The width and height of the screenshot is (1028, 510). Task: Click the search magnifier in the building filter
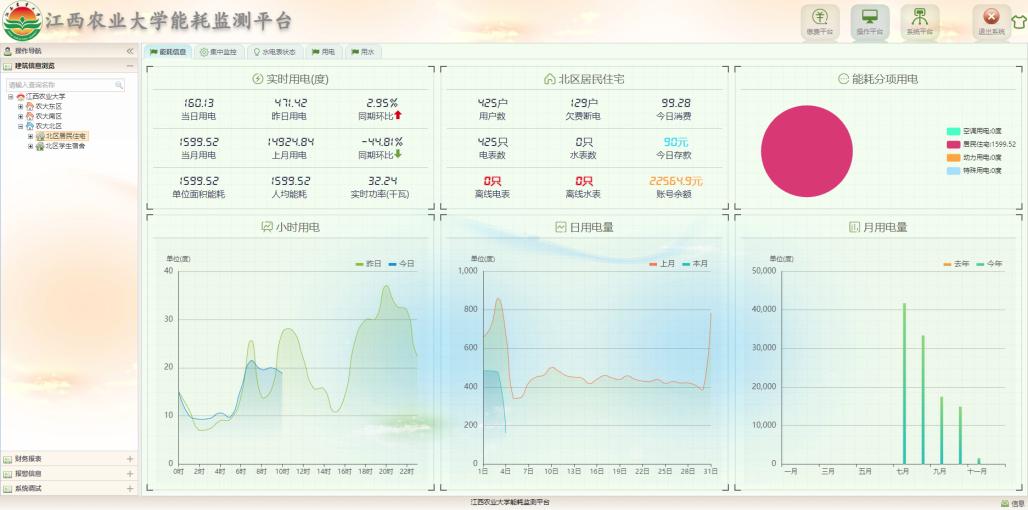coord(119,86)
